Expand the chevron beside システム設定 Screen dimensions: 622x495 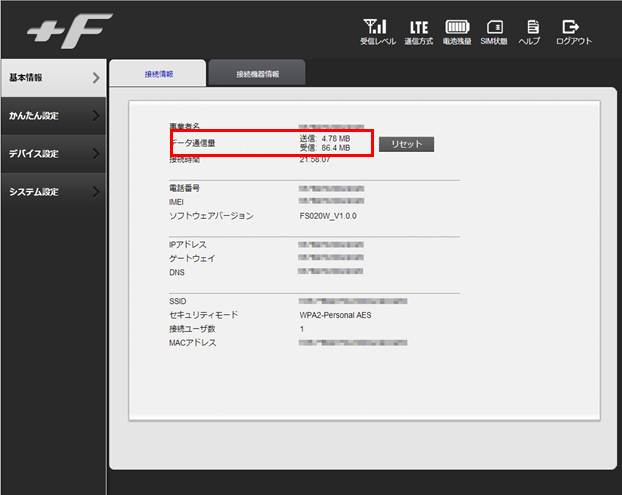96,192
